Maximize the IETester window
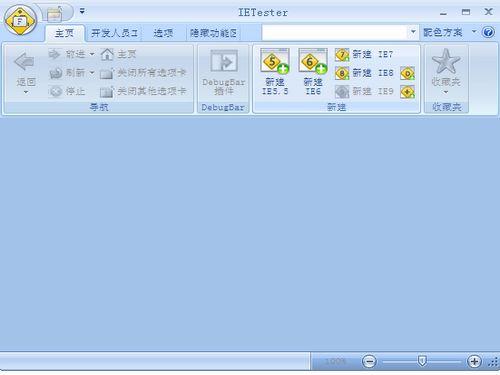This screenshot has height=375, width=500. point(466,12)
